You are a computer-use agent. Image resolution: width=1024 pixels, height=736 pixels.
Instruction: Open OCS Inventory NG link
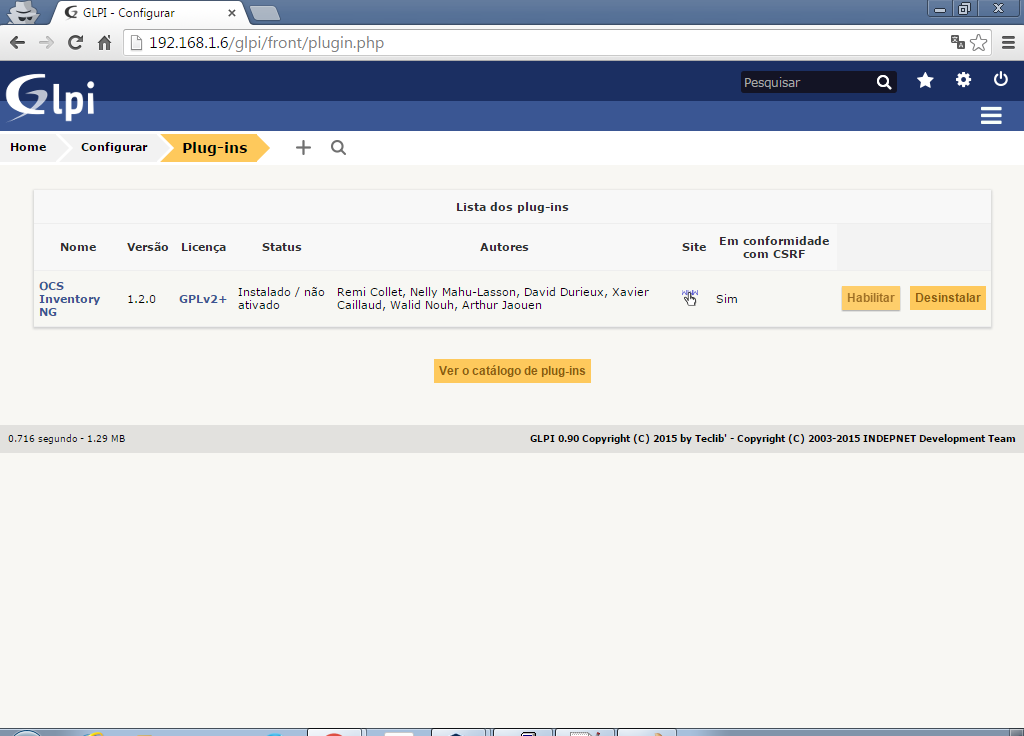click(69, 299)
